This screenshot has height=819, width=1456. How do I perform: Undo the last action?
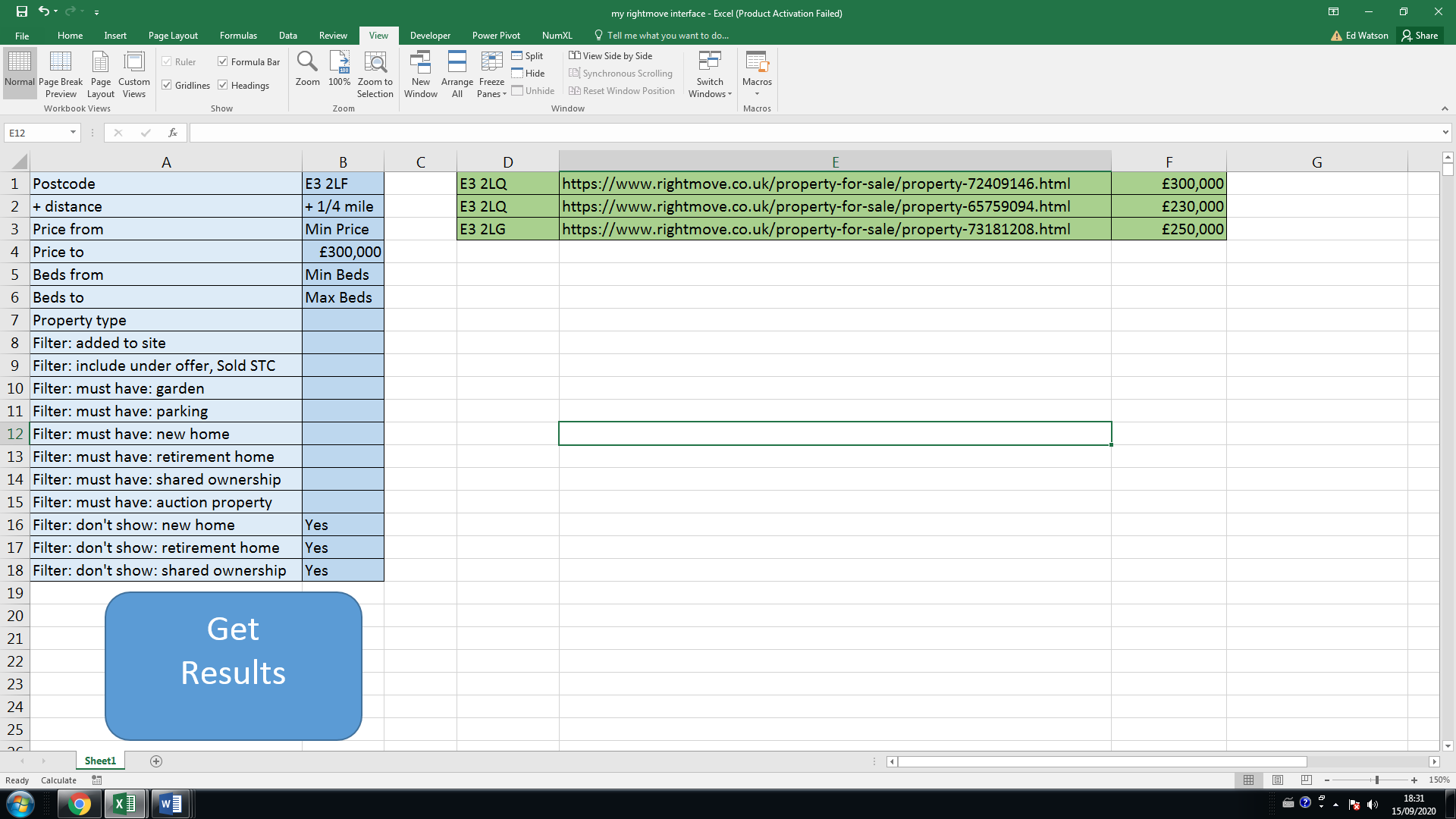coord(43,11)
